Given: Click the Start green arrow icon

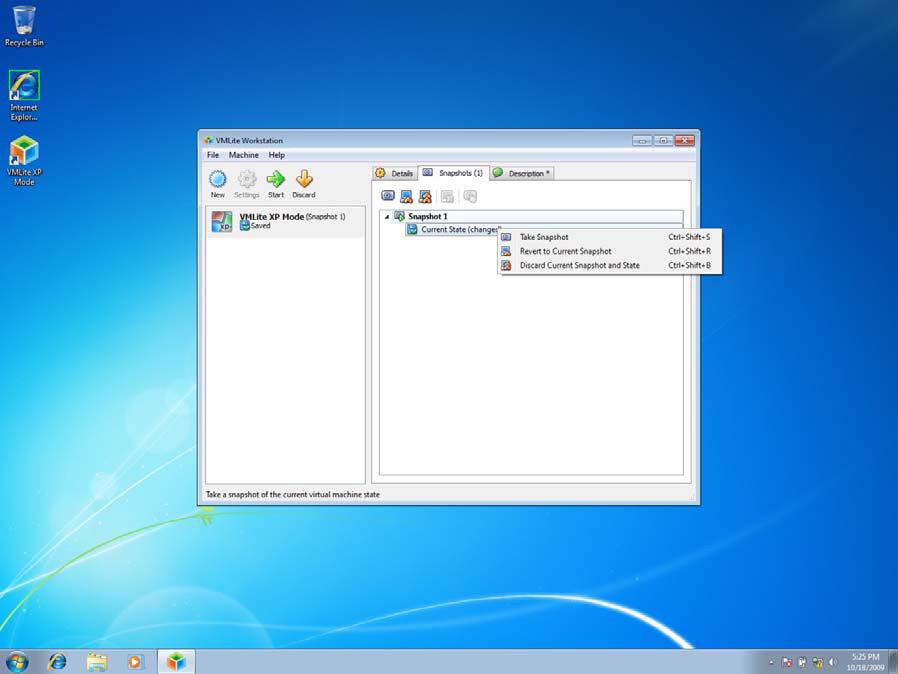Looking at the screenshot, I should (x=276, y=179).
